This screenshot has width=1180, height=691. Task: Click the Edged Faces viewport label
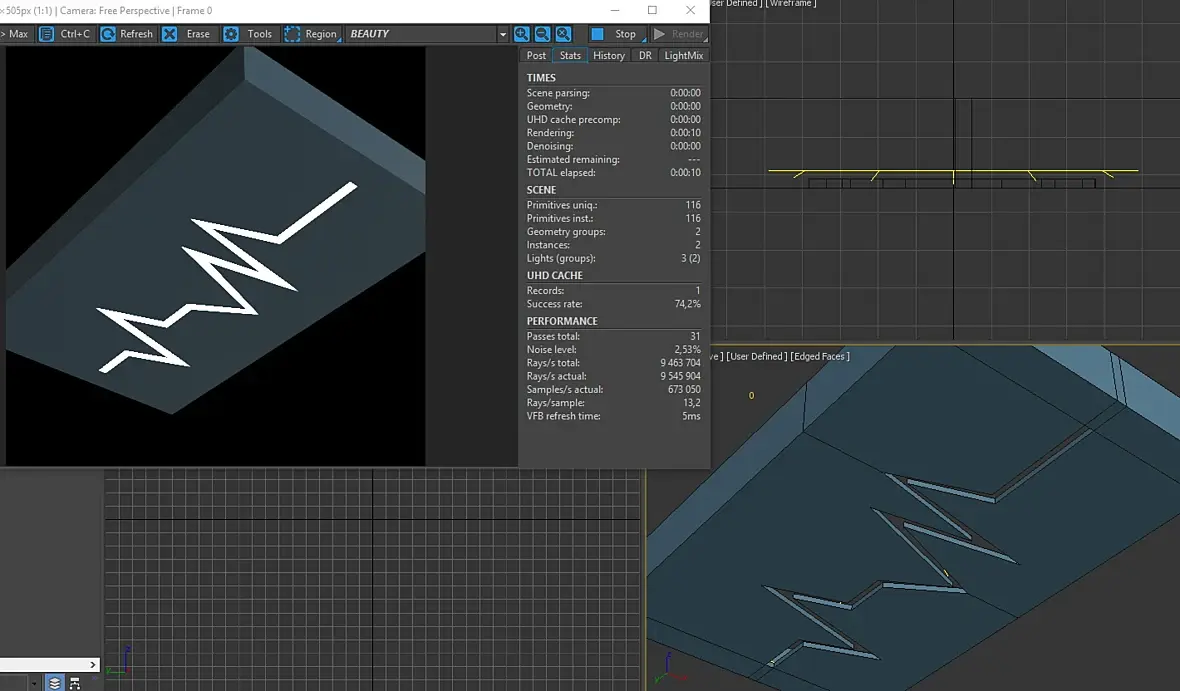coord(820,356)
